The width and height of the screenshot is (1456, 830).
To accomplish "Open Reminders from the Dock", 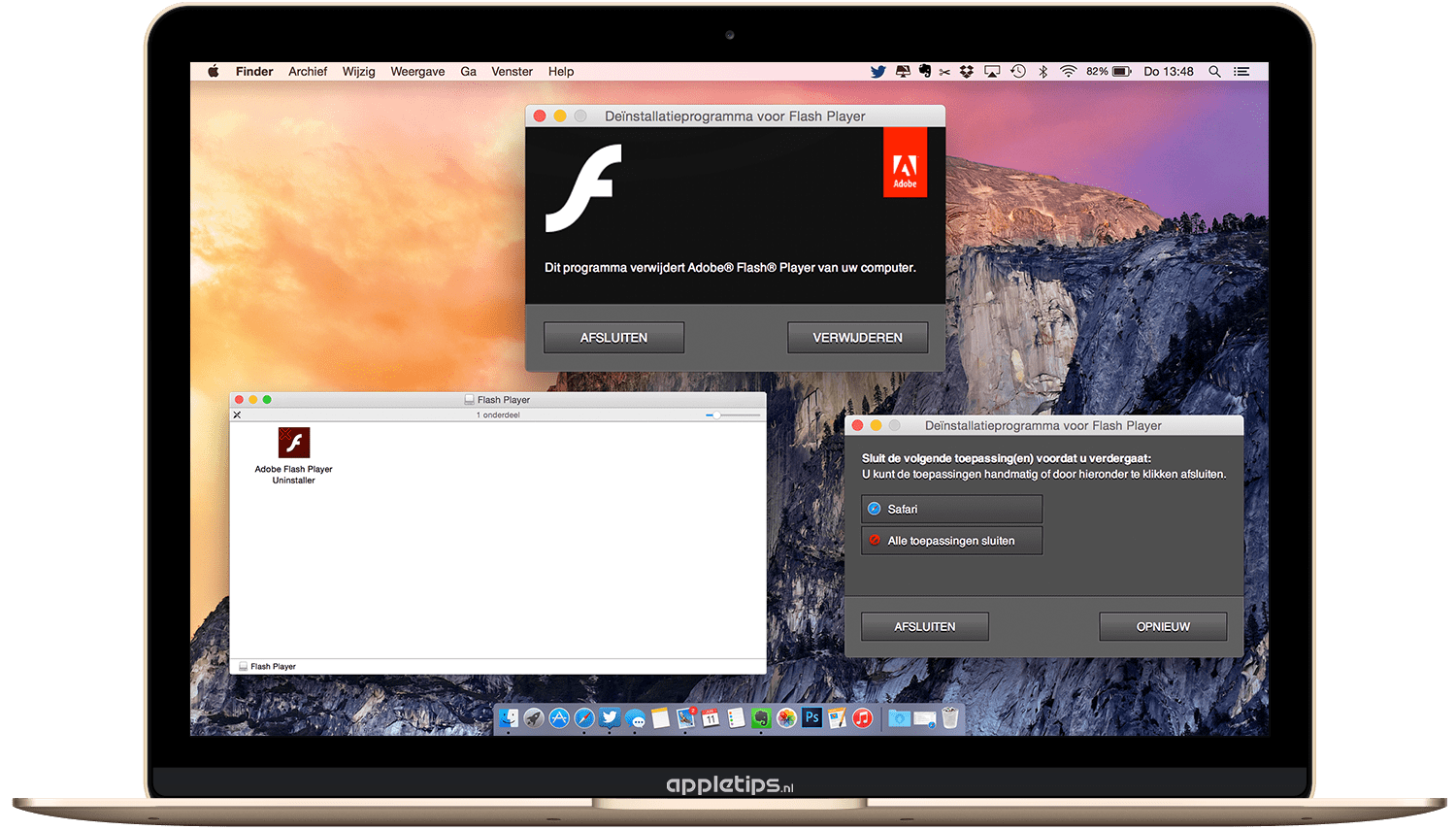I will click(736, 718).
